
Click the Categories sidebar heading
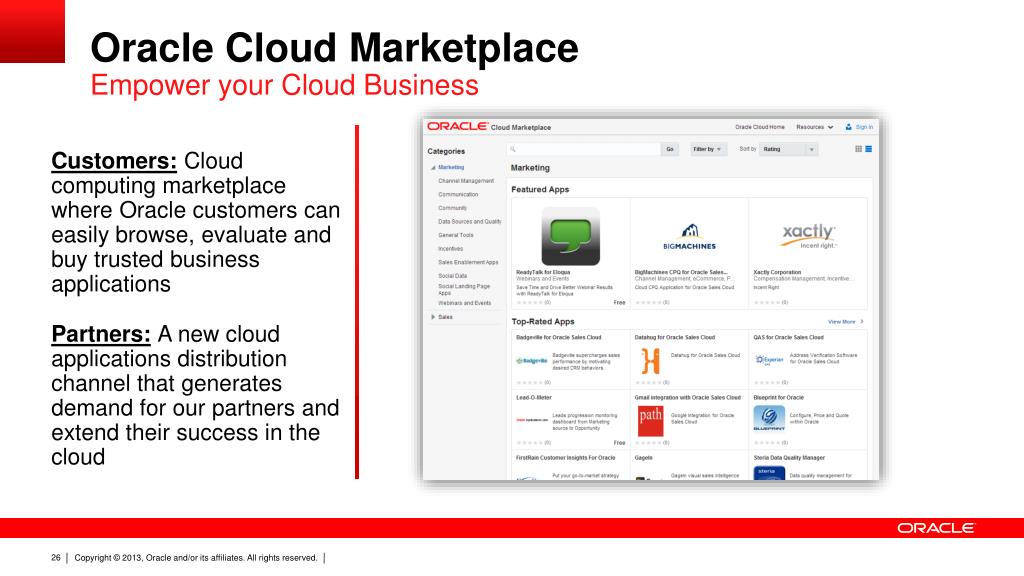coord(446,151)
